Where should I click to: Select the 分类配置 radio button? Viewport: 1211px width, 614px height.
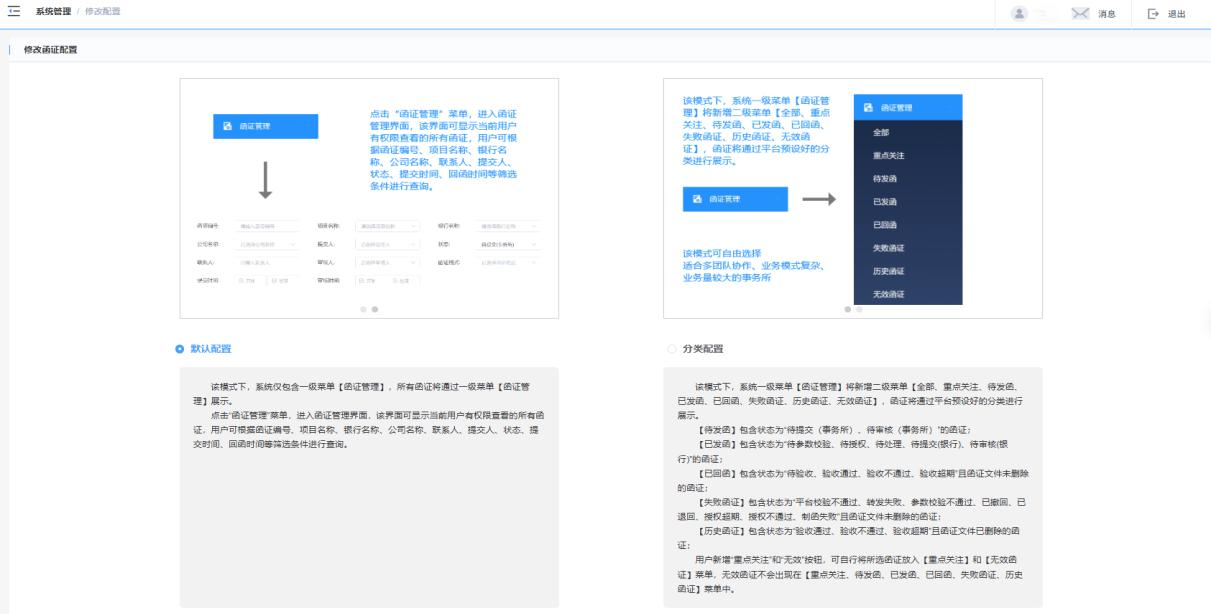(671, 349)
